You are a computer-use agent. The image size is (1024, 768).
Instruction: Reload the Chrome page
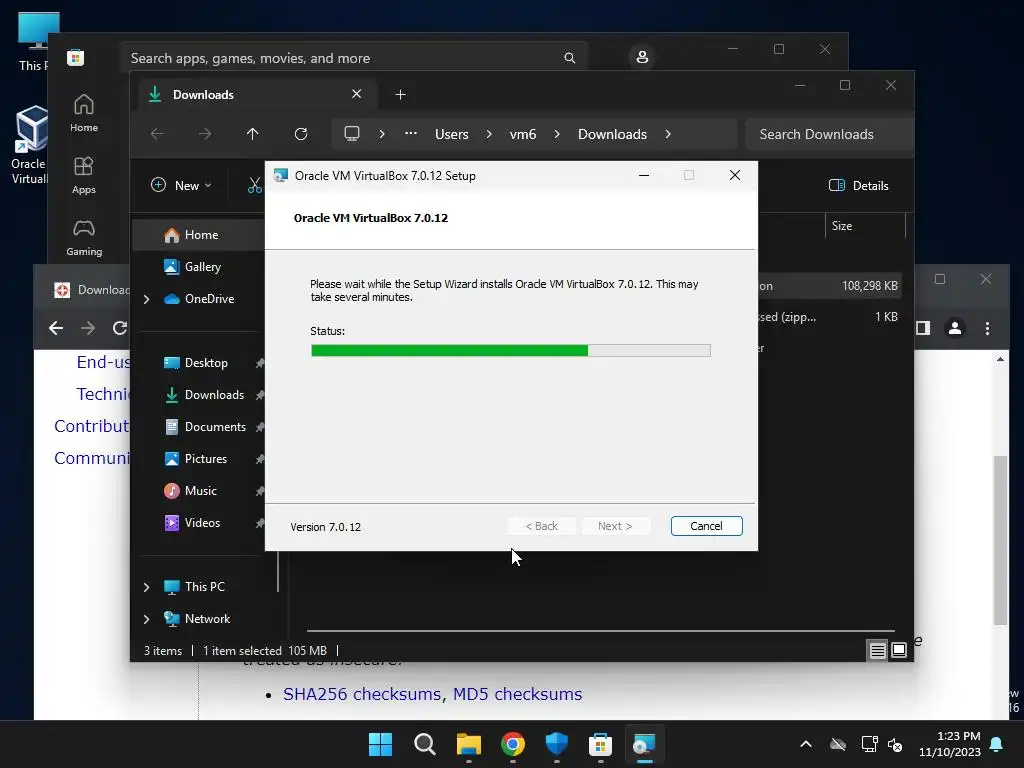[x=120, y=328]
